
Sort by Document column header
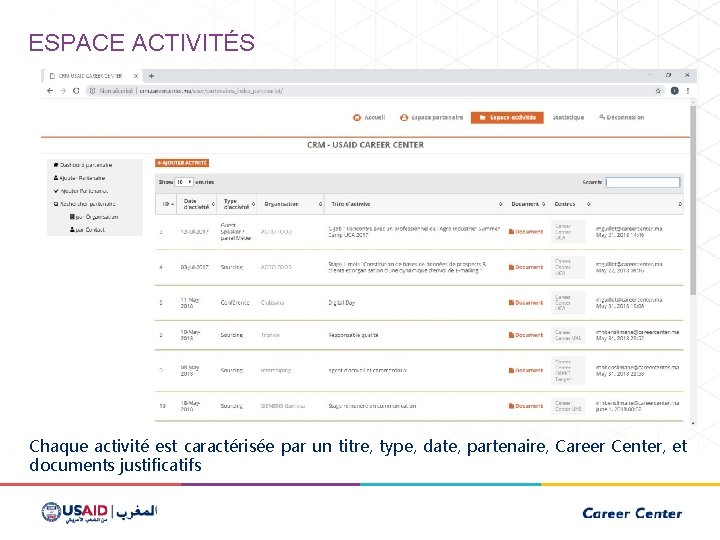[528, 204]
